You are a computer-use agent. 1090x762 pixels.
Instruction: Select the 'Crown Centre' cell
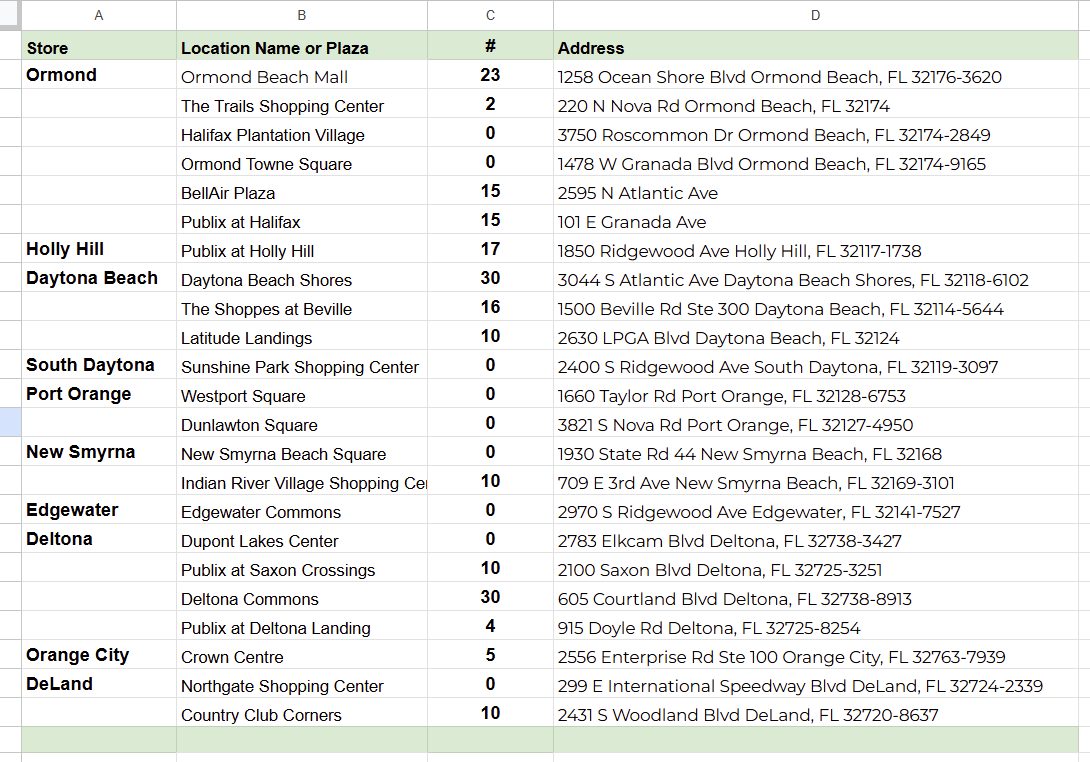(302, 655)
